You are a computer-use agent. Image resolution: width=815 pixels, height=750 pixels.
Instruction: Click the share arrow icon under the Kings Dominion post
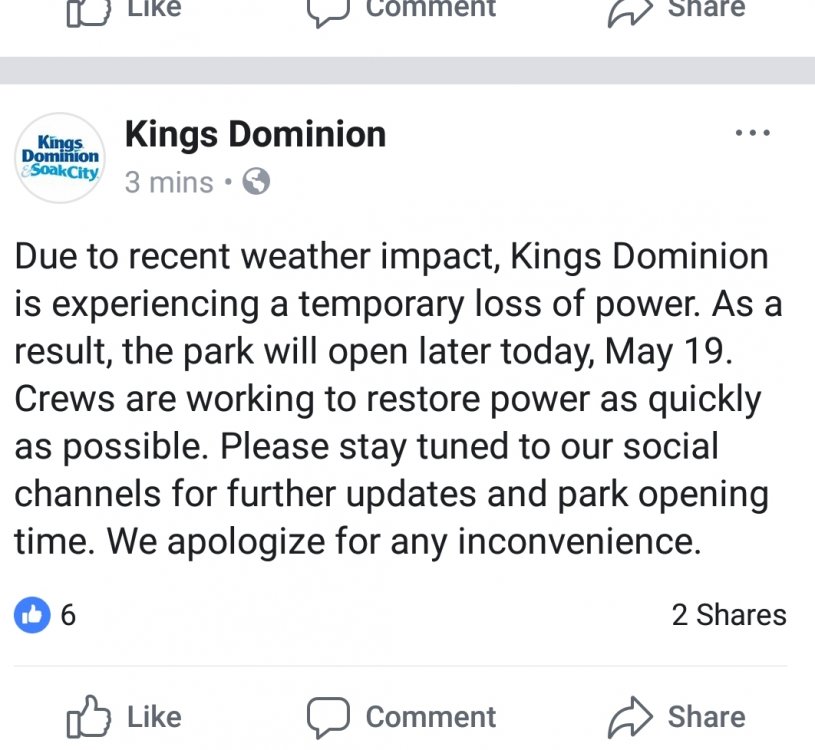coord(630,717)
